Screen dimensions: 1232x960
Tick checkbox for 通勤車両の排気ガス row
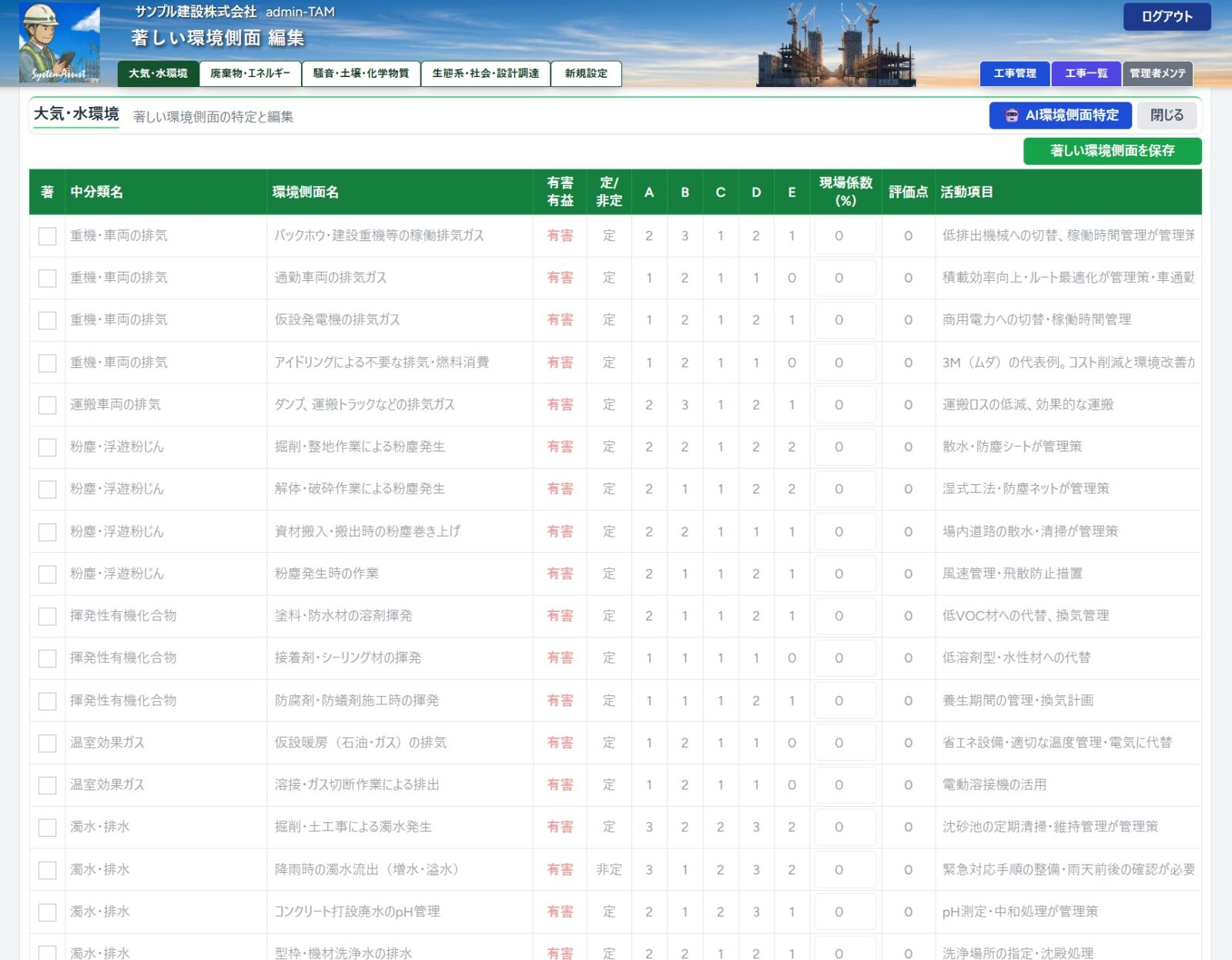pyautogui.click(x=48, y=278)
